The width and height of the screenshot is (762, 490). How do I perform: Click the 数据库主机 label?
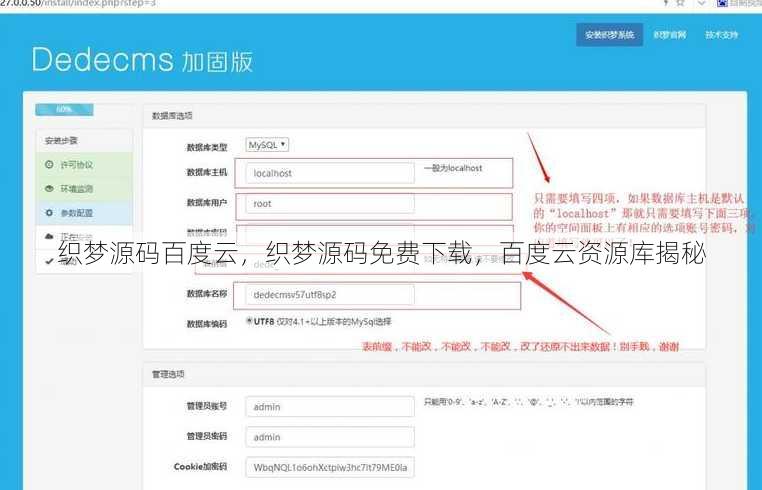tap(207, 172)
